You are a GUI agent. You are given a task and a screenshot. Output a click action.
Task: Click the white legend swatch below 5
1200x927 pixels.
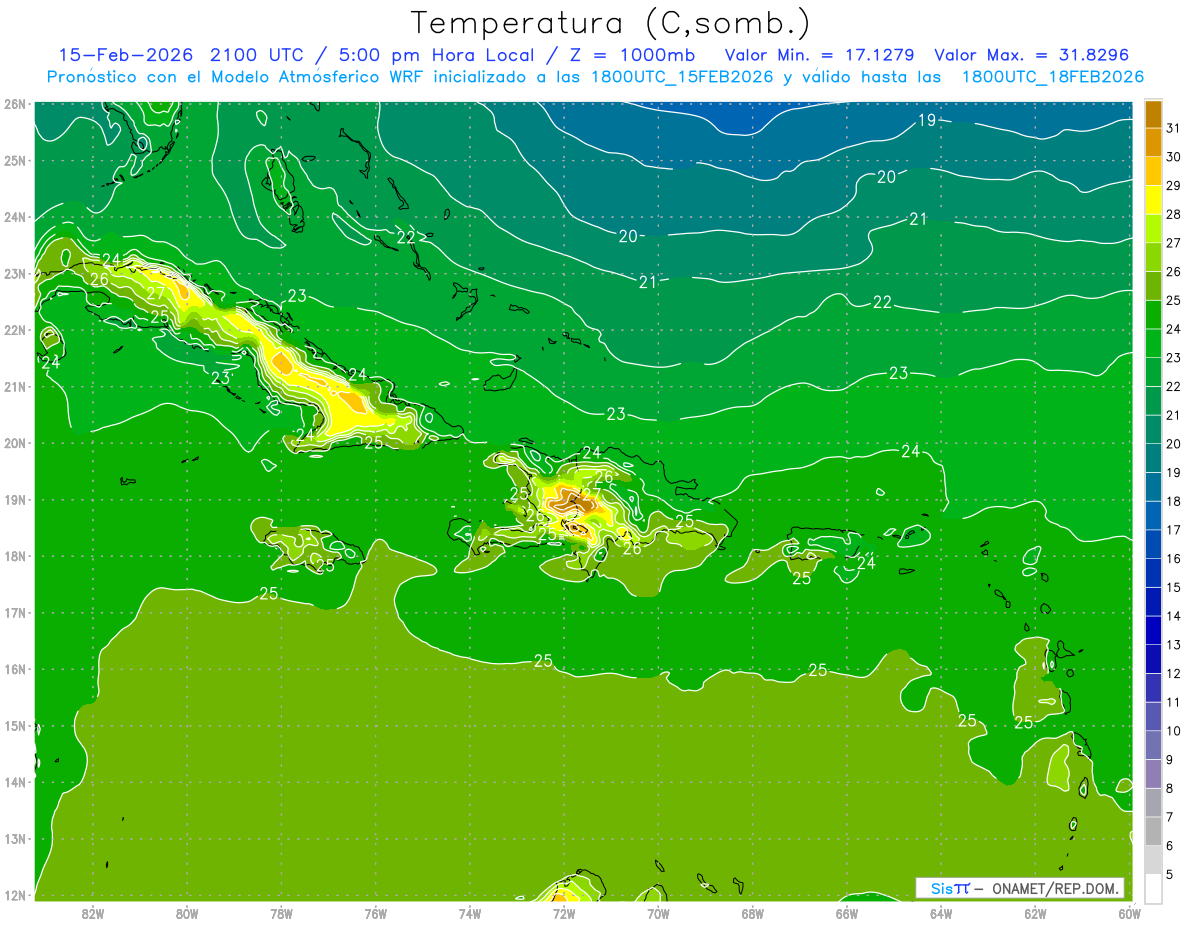click(1153, 888)
